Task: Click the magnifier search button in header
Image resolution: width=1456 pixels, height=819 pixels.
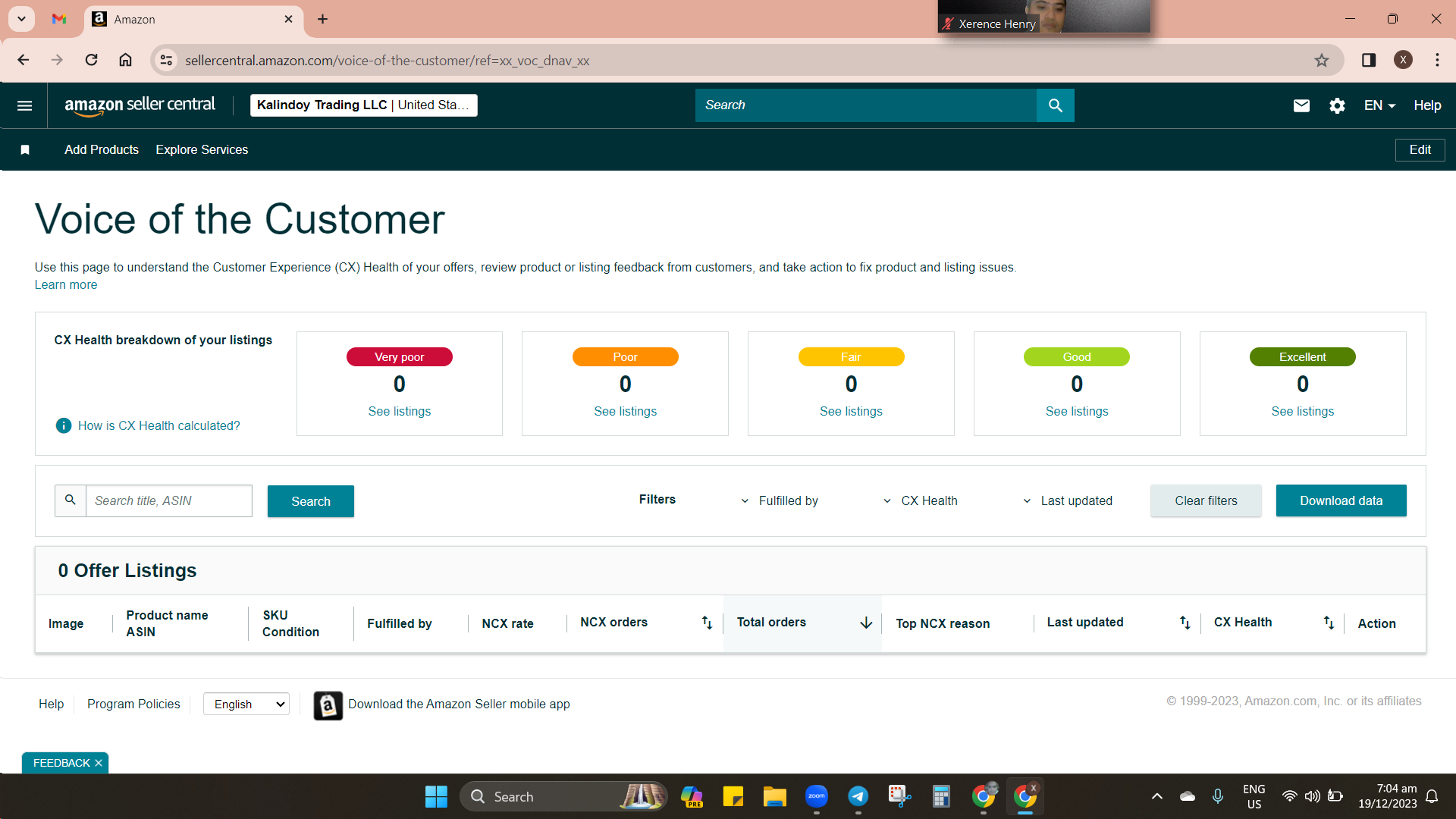Action: pos(1055,105)
